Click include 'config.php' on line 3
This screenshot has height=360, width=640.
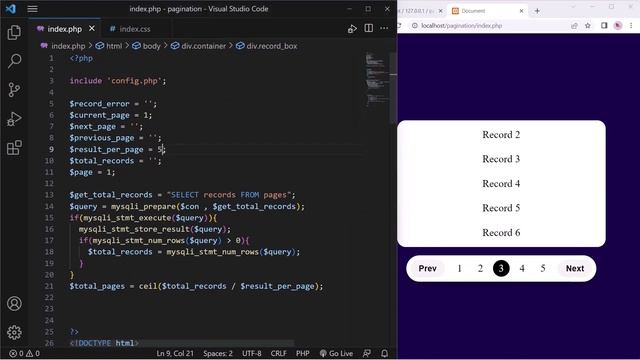pos(118,81)
